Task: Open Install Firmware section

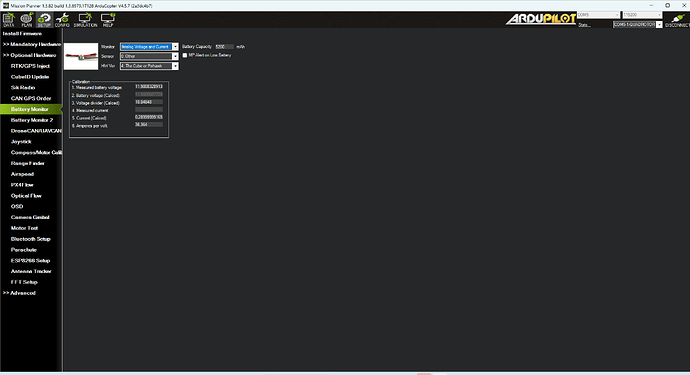Action: (x=22, y=34)
